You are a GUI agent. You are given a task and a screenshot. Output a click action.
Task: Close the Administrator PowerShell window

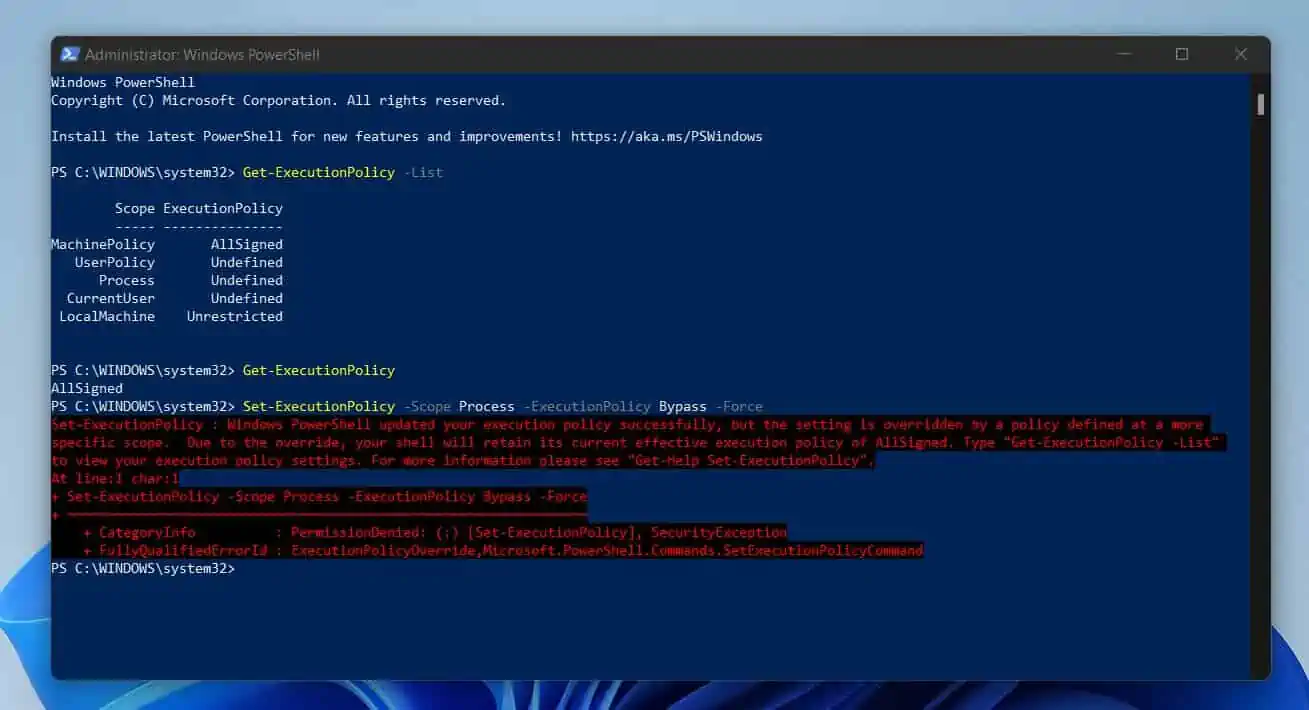(x=1241, y=54)
